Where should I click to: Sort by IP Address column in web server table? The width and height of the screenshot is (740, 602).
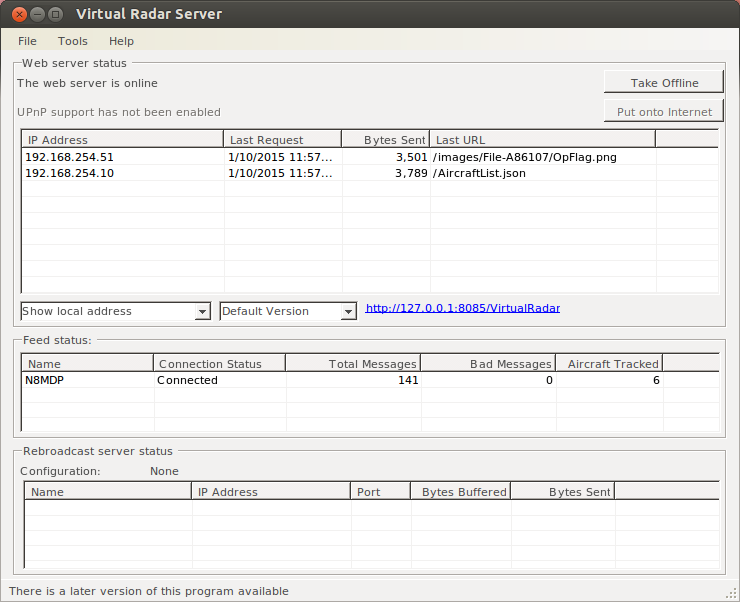pyautogui.click(x=122, y=140)
